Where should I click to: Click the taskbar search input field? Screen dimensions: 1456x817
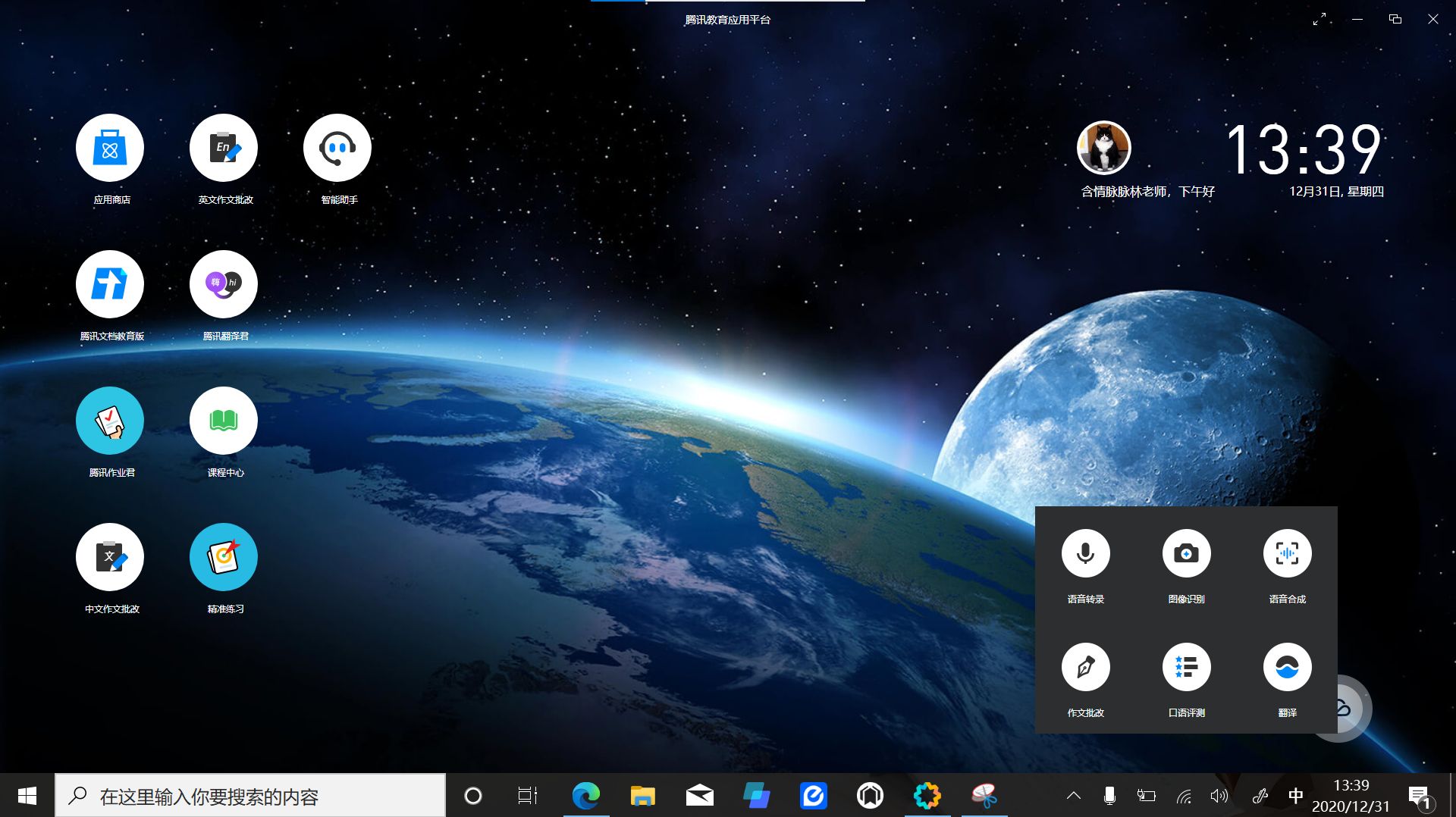[x=250, y=796]
